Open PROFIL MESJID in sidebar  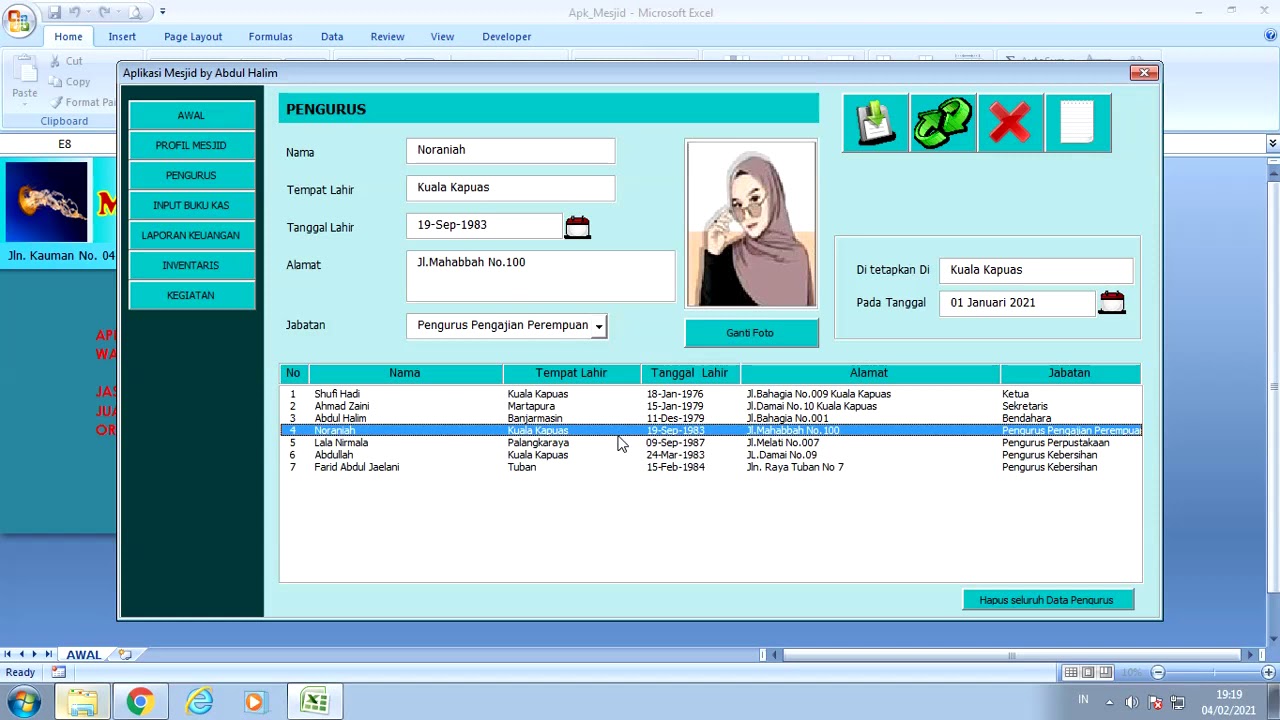191,146
